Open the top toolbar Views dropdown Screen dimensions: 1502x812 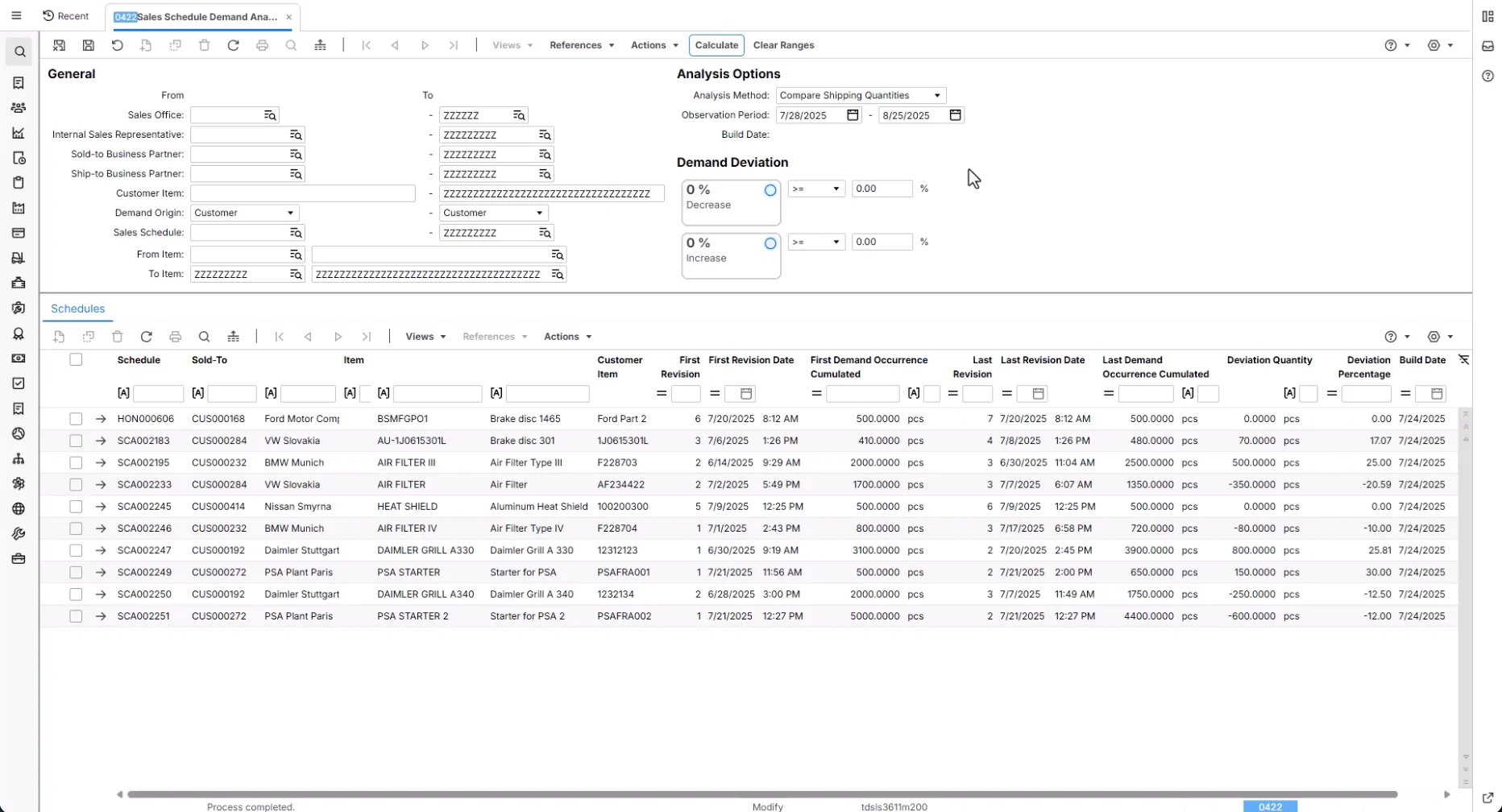click(512, 45)
